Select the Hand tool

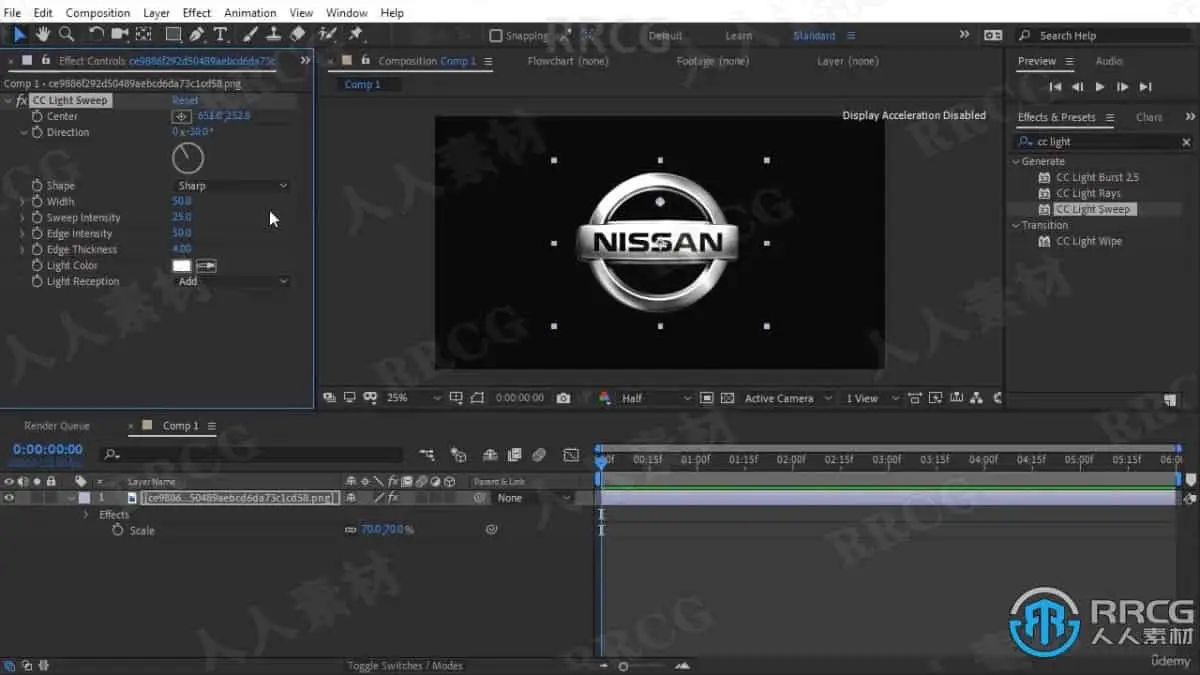tap(43, 34)
